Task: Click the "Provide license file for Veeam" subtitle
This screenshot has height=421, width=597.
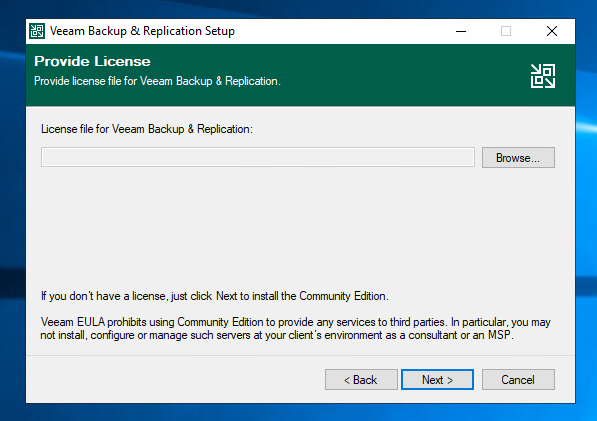Action: point(157,81)
